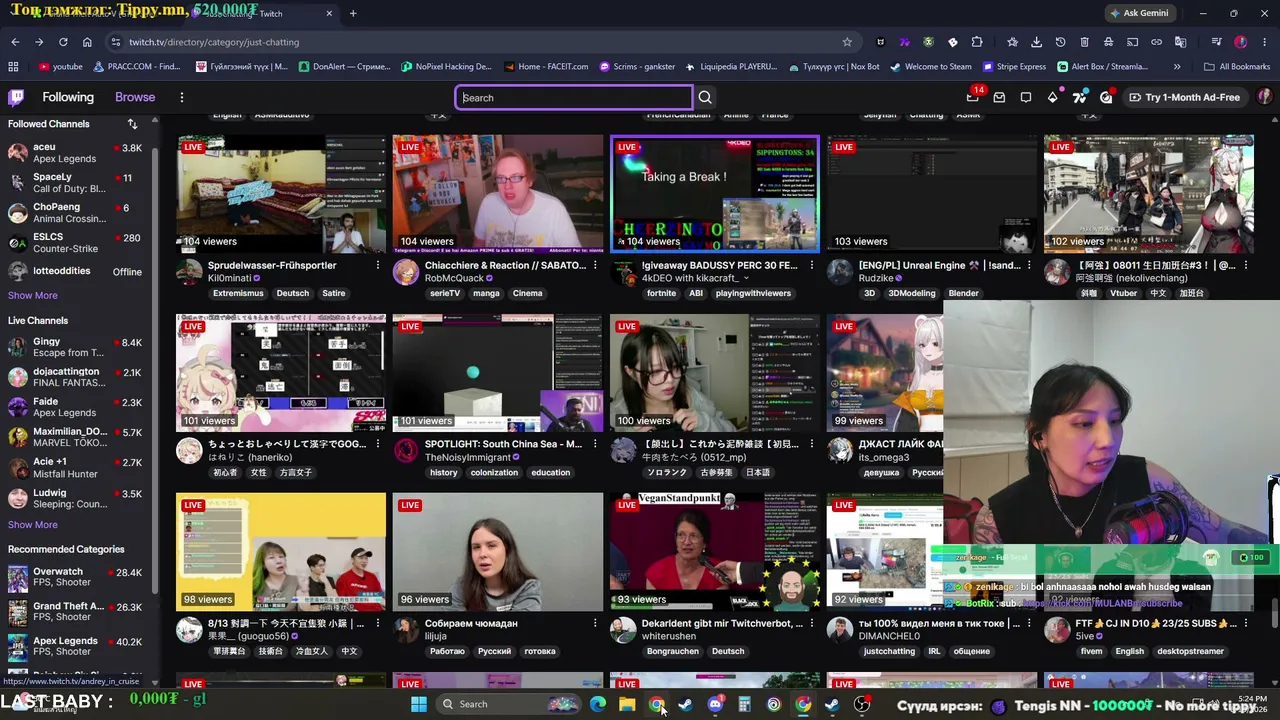This screenshot has width=1280, height=720.
Task: Click the Ask Gemini button
Action: pyautogui.click(x=1139, y=13)
